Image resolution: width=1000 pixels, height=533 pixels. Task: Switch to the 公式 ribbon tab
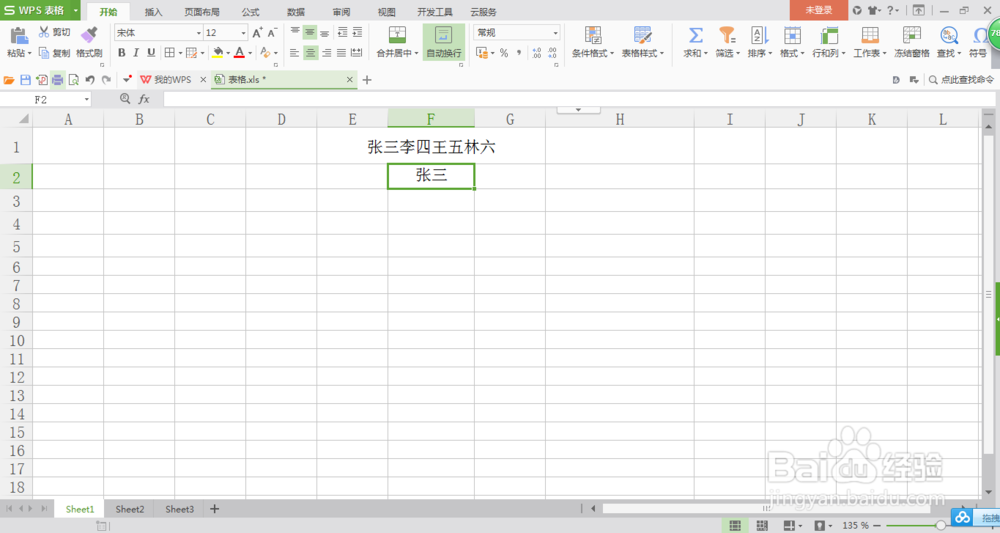(251, 11)
